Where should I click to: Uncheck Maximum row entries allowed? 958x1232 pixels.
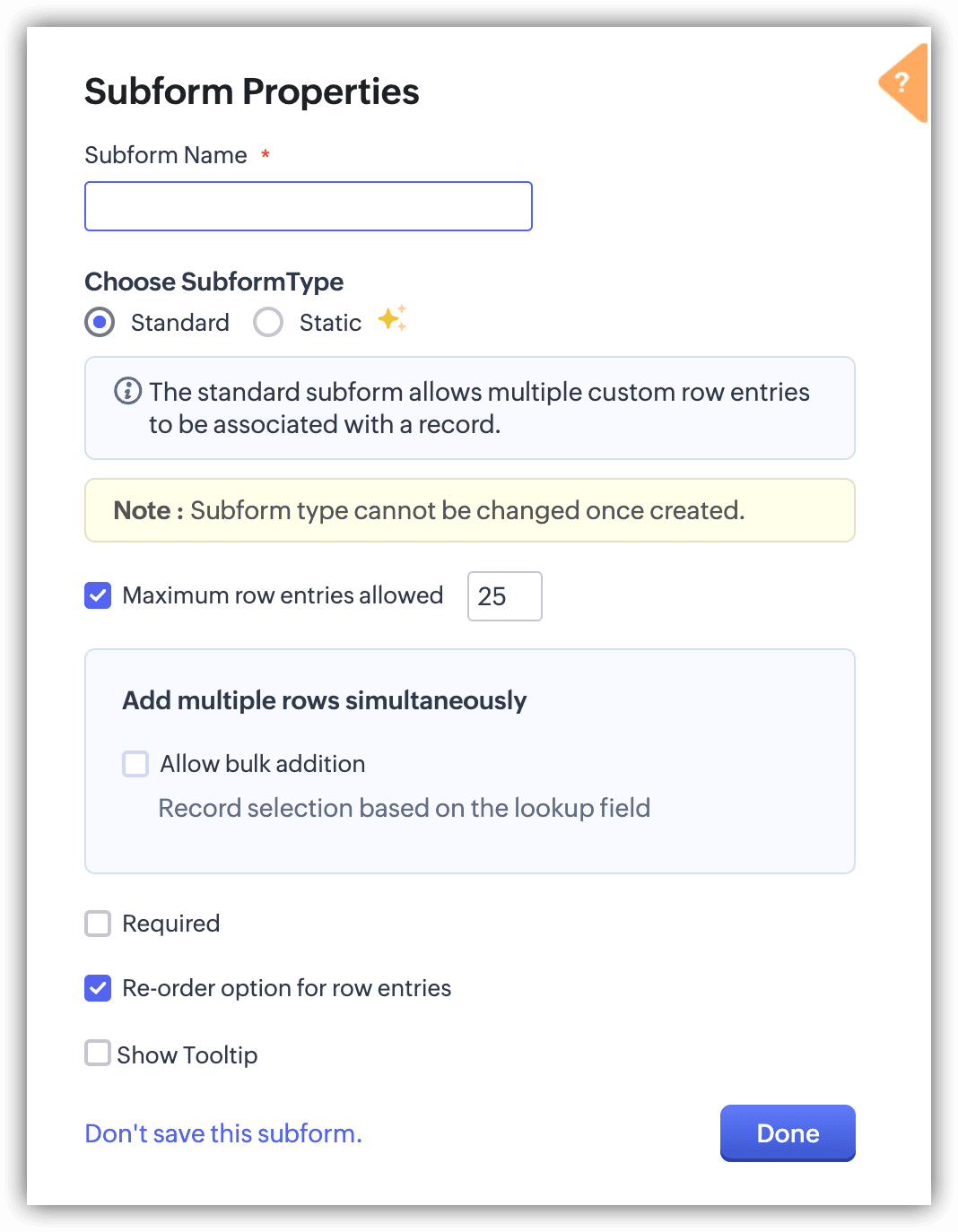pyautogui.click(x=98, y=595)
